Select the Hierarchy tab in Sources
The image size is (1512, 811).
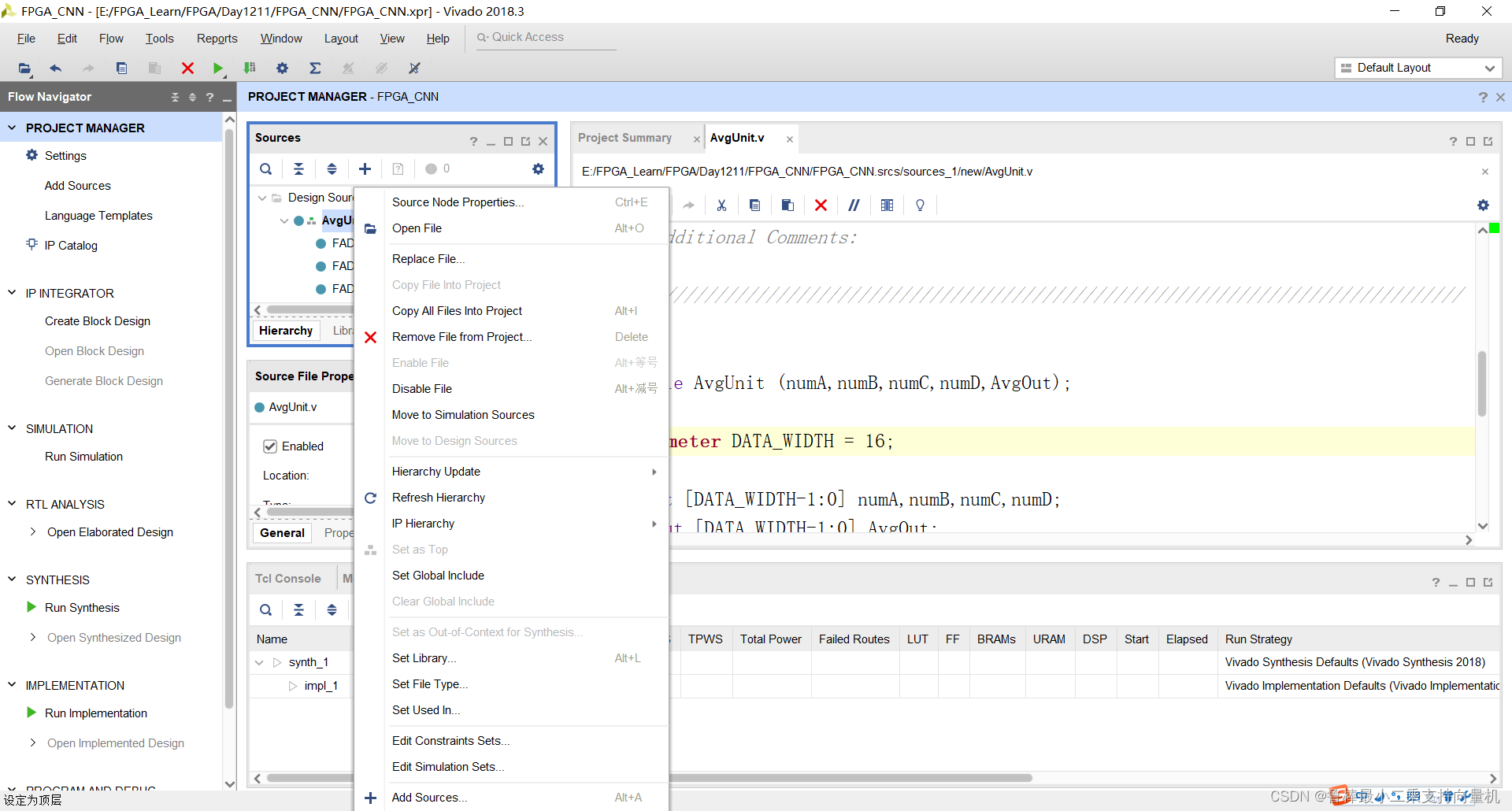click(286, 331)
